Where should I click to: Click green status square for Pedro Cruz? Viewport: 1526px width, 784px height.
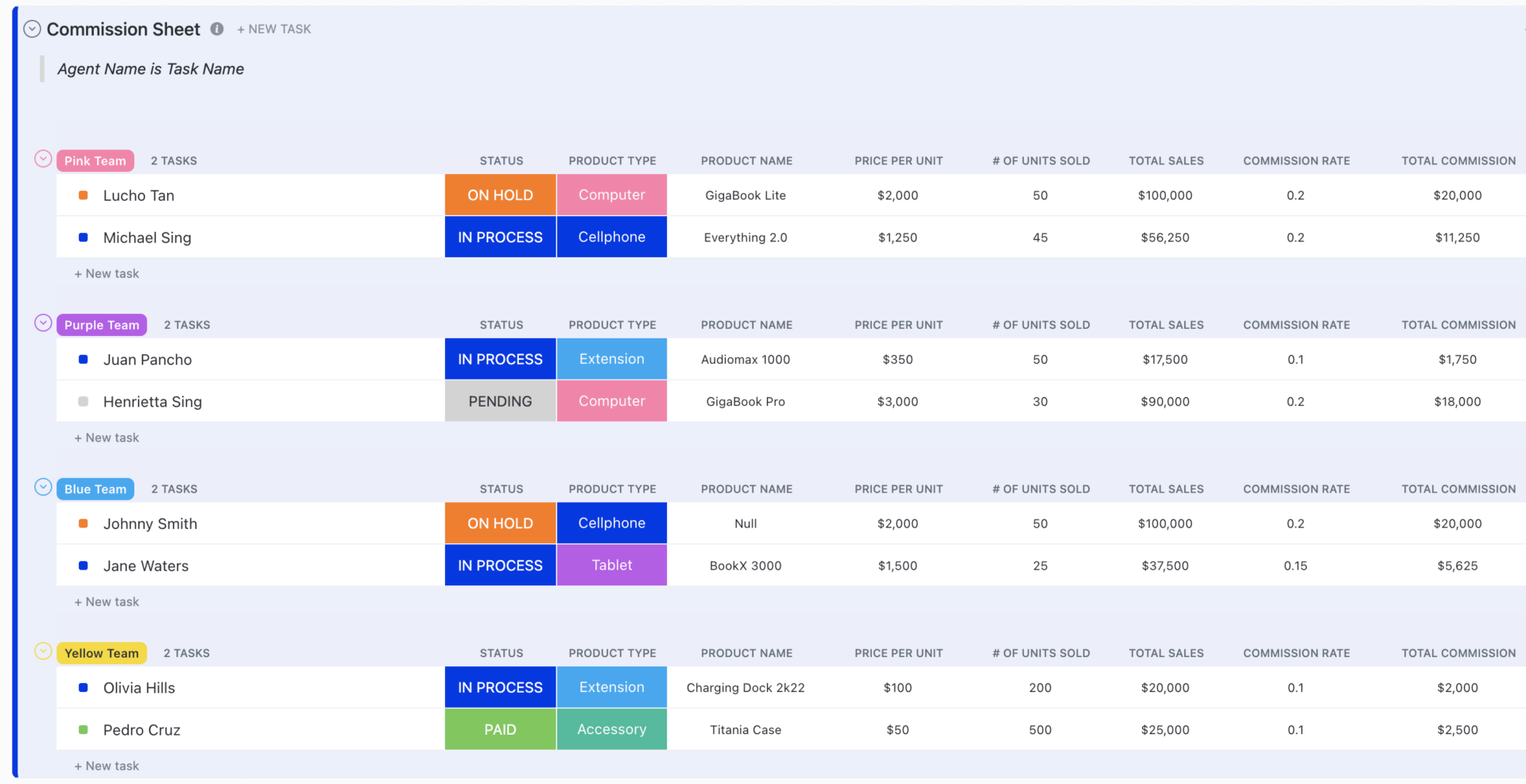pyautogui.click(x=83, y=730)
